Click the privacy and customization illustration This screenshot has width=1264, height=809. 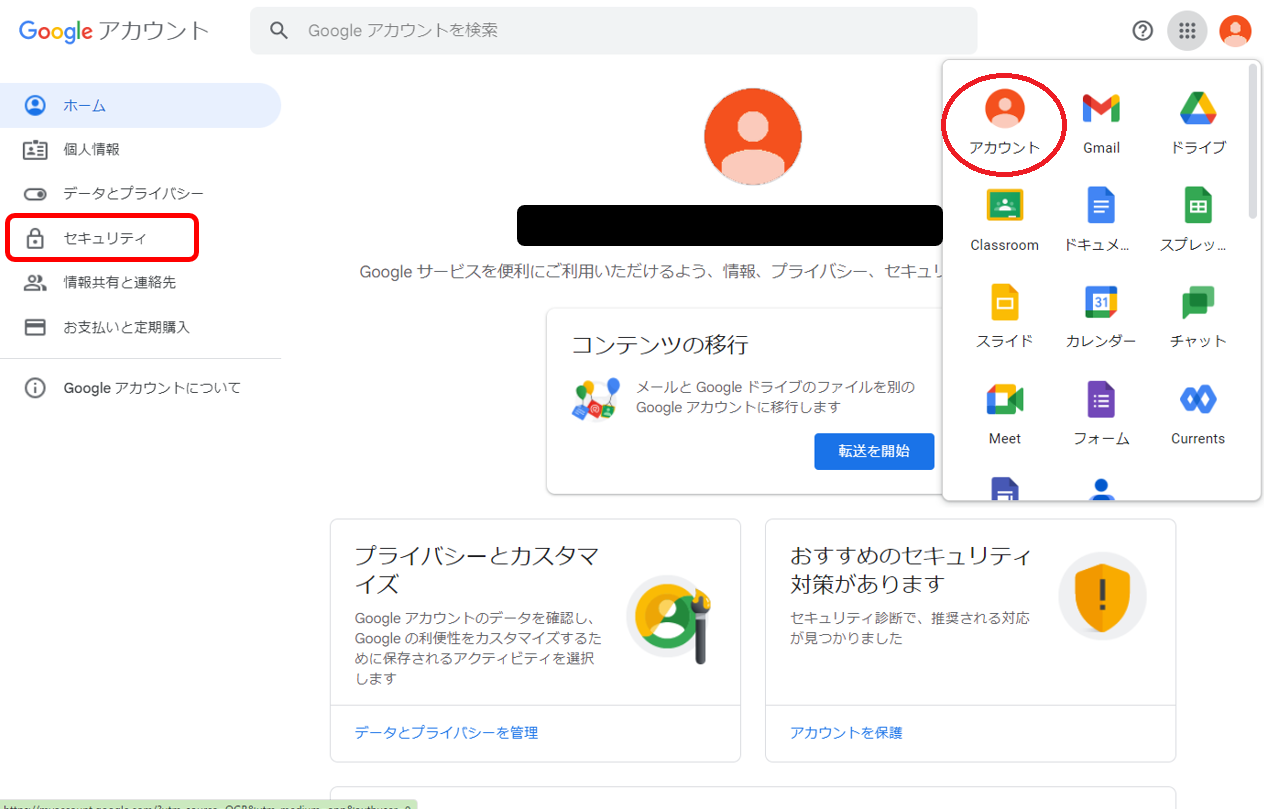pyautogui.click(x=670, y=620)
